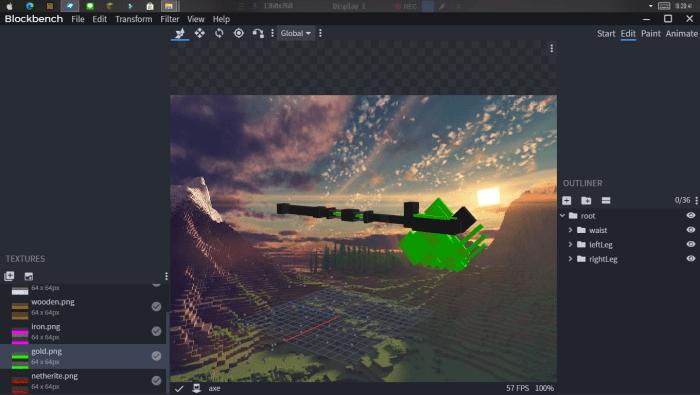
Task: Expand the rightLeg folder
Action: click(x=570, y=258)
